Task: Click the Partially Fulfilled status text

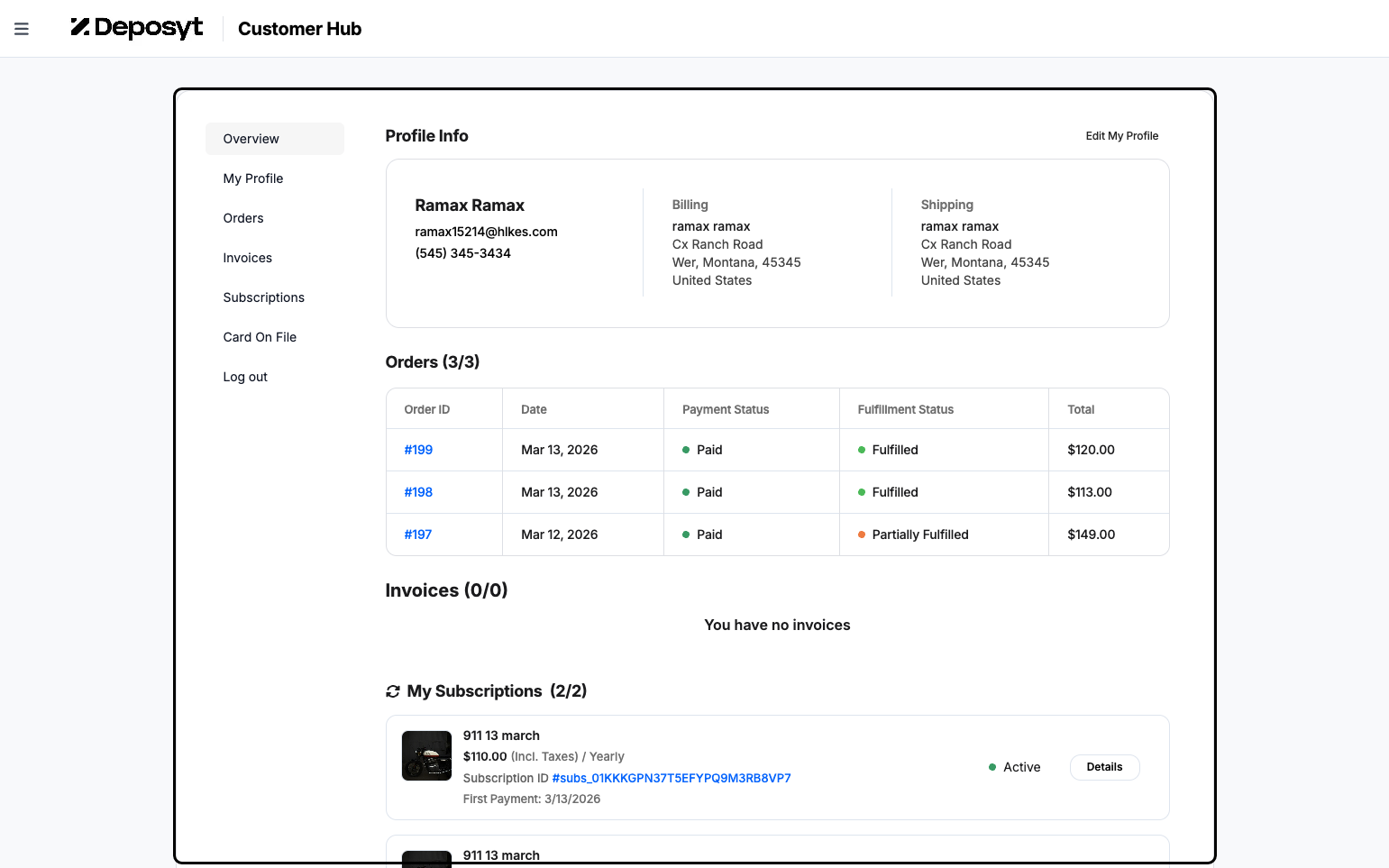Action: point(920,535)
